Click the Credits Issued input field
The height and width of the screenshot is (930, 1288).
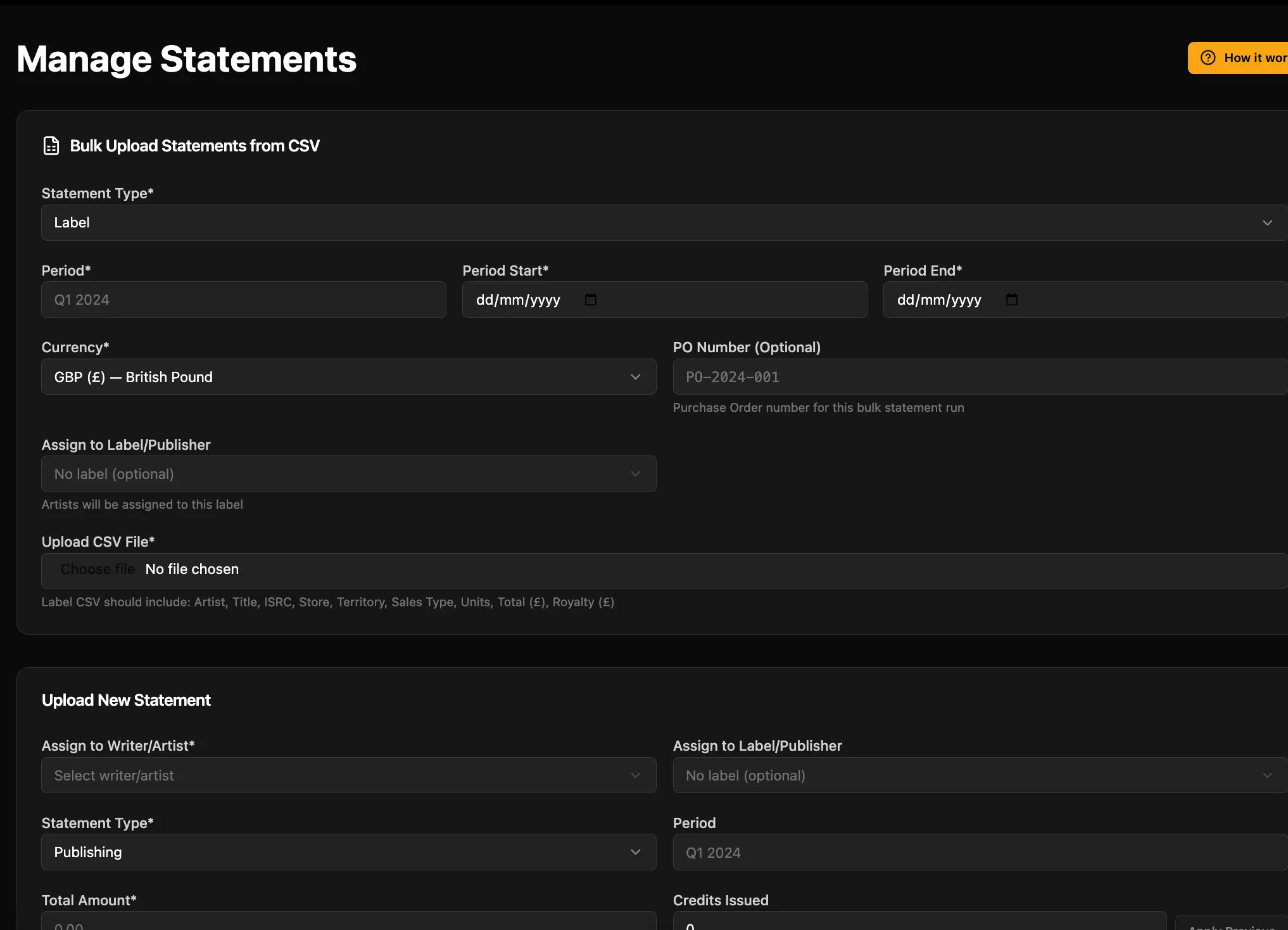click(919, 921)
